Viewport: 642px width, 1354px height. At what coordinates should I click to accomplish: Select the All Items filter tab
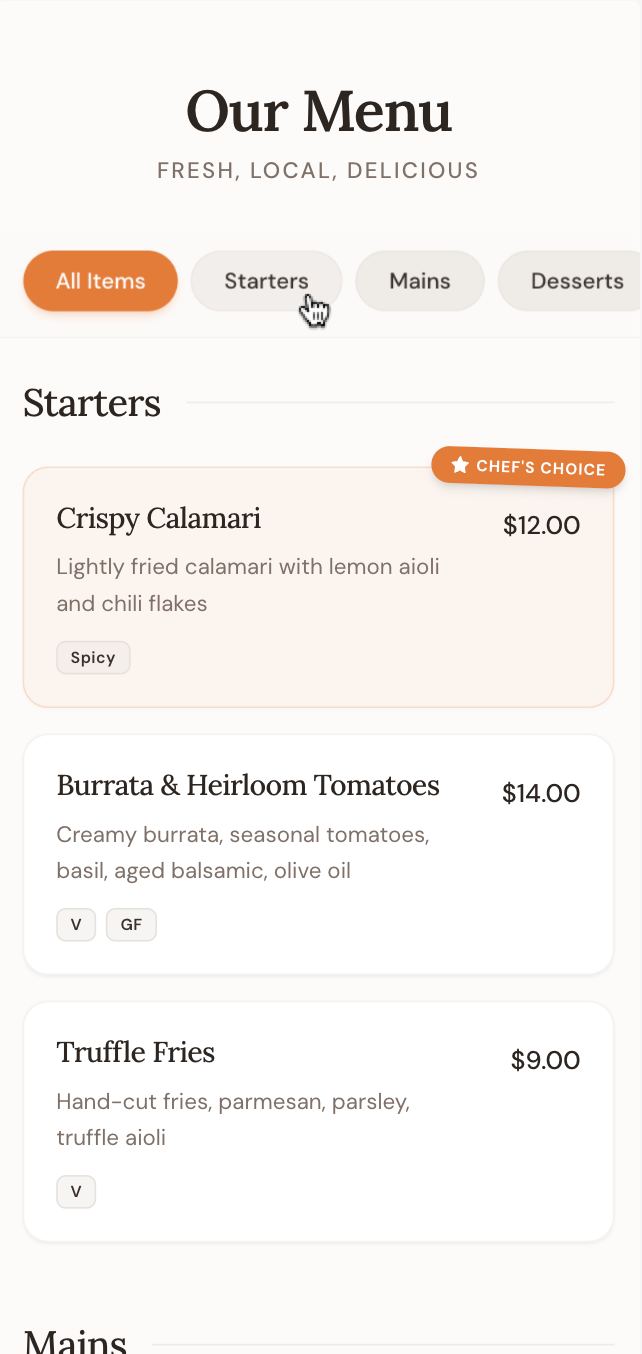click(100, 281)
